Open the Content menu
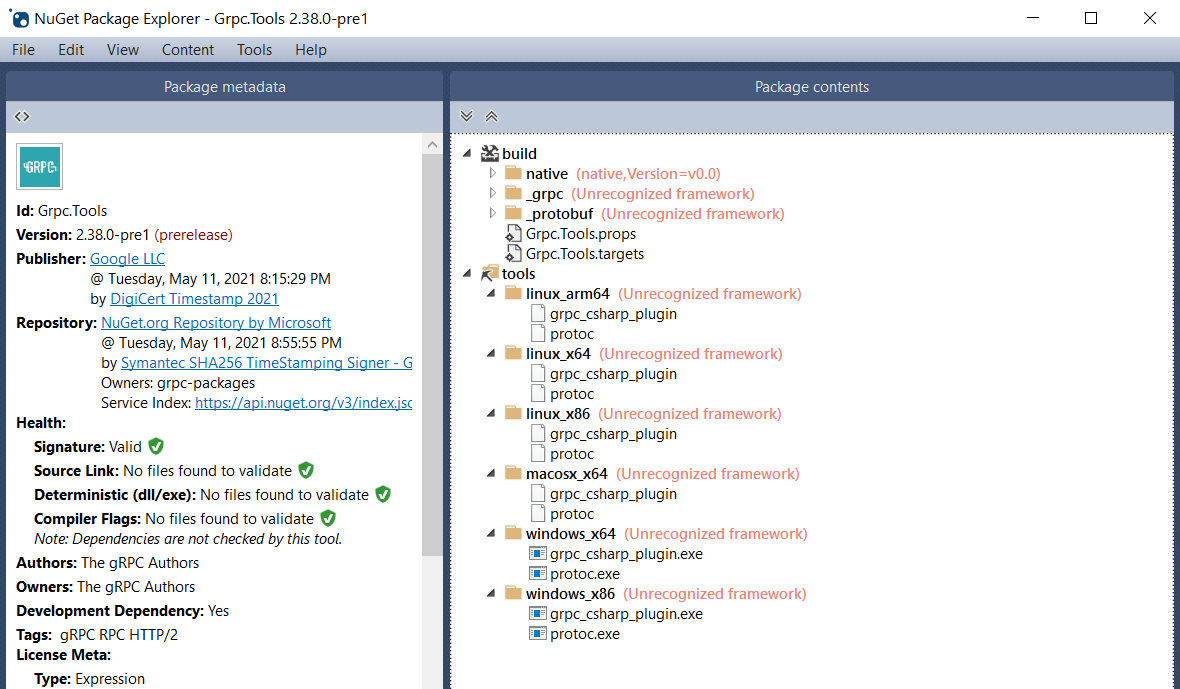Image resolution: width=1180 pixels, height=689 pixels. tap(187, 49)
